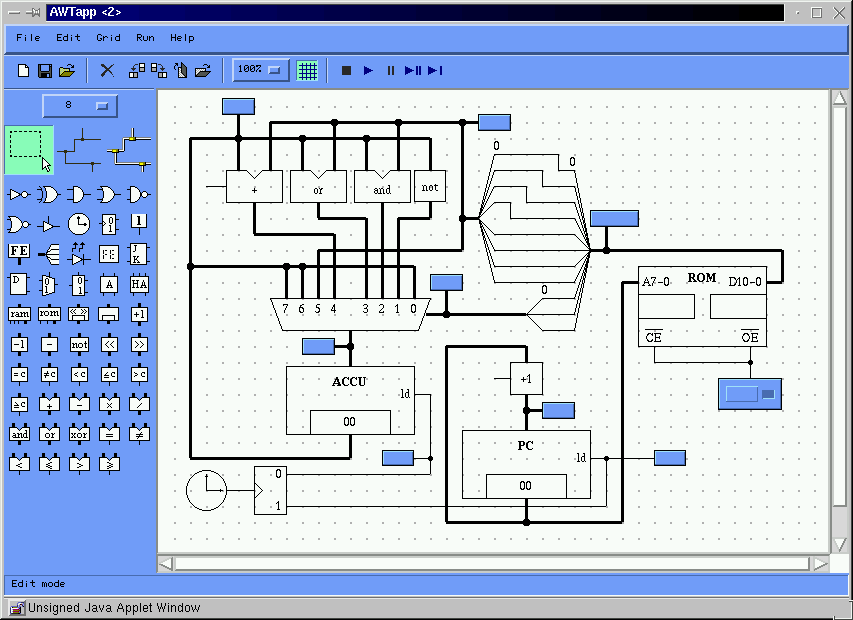Open the Run menu
This screenshot has height=620, width=853.
[x=146, y=38]
